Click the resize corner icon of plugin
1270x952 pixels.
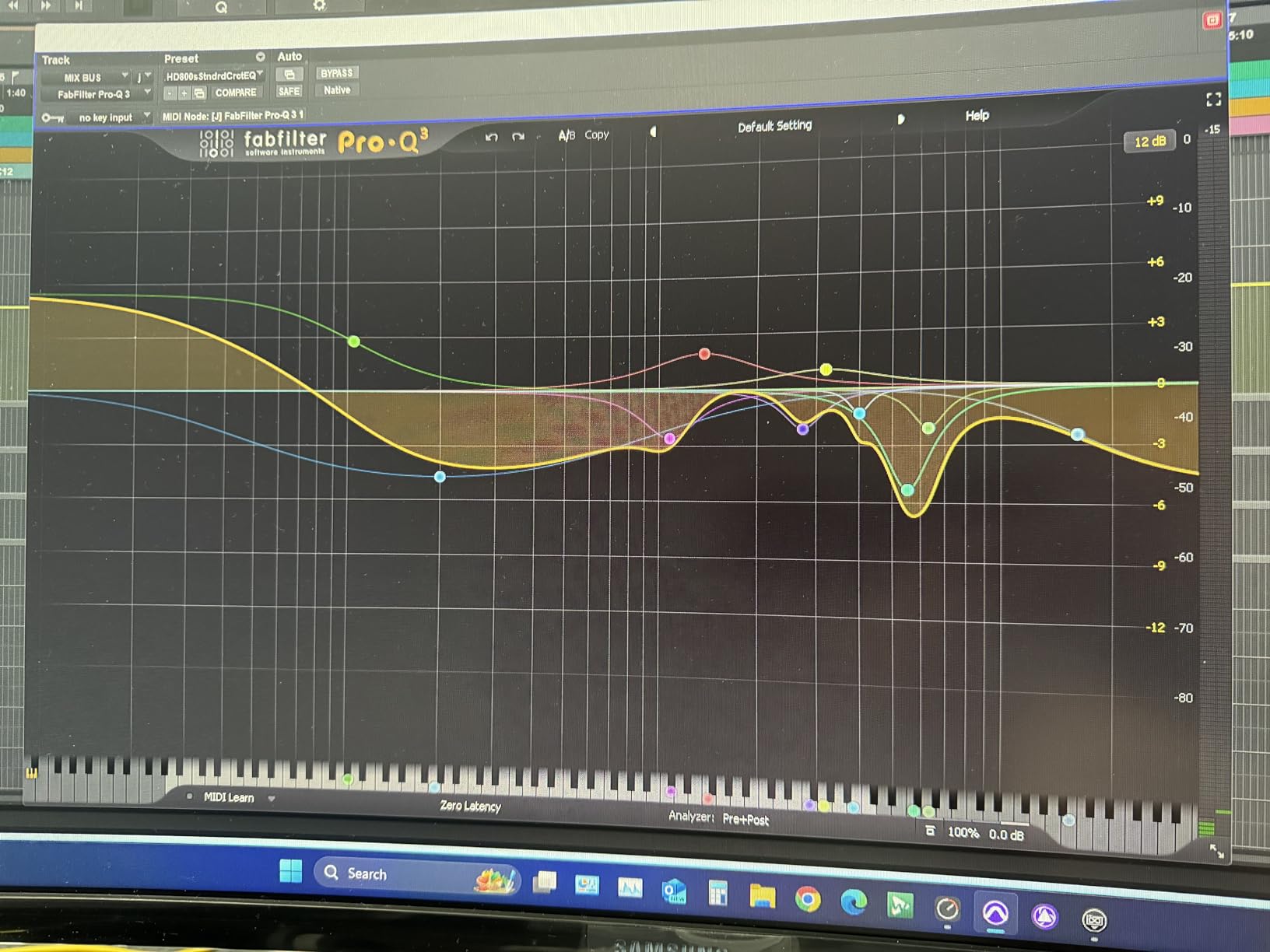coord(1217,852)
